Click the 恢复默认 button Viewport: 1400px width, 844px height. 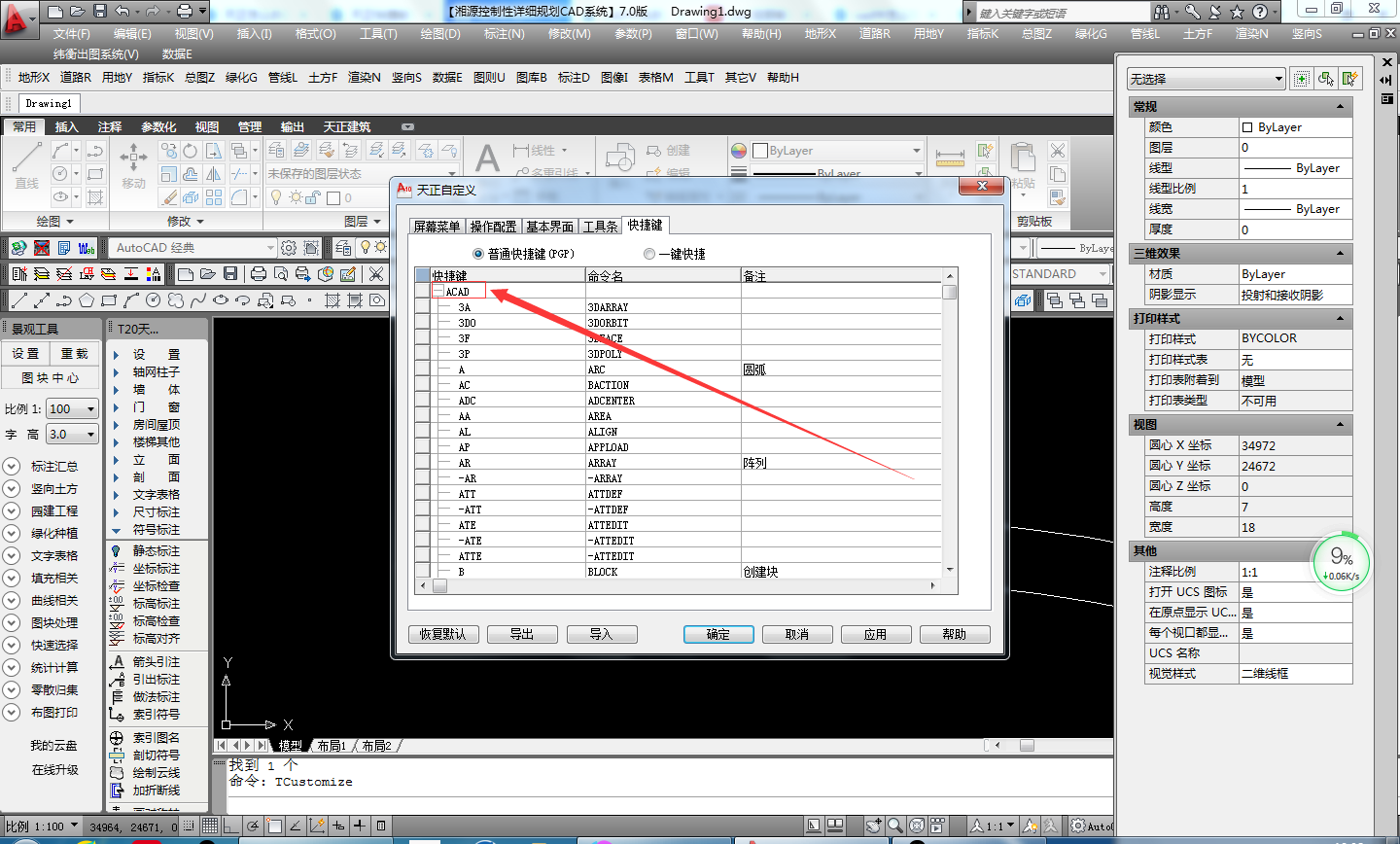tap(443, 634)
